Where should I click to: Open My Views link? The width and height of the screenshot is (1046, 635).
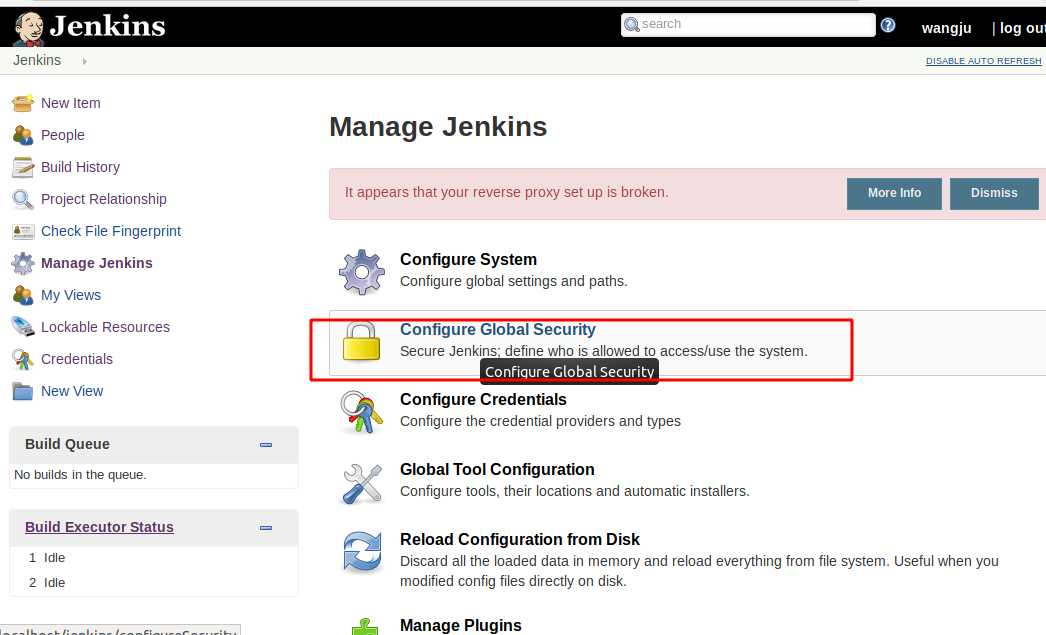71,295
